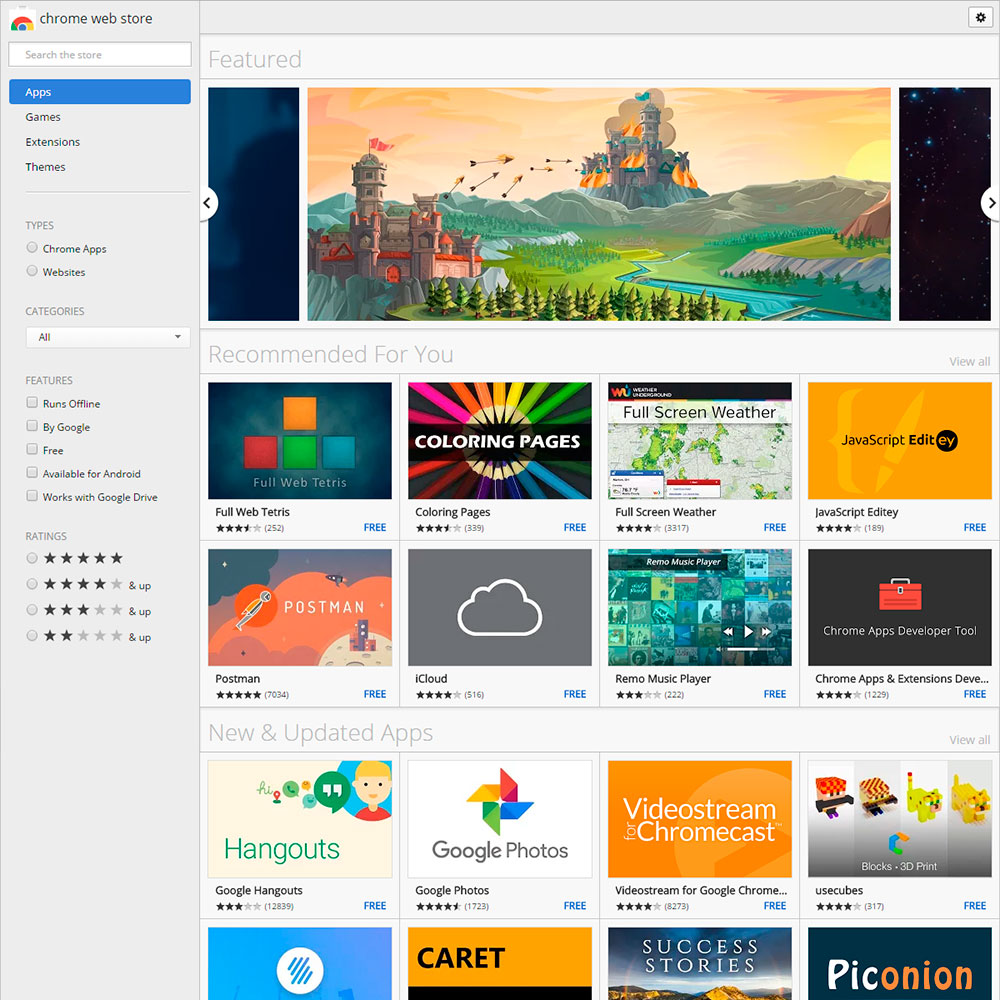
Task: Open Videostream for Chromecast tile
Action: click(700, 819)
